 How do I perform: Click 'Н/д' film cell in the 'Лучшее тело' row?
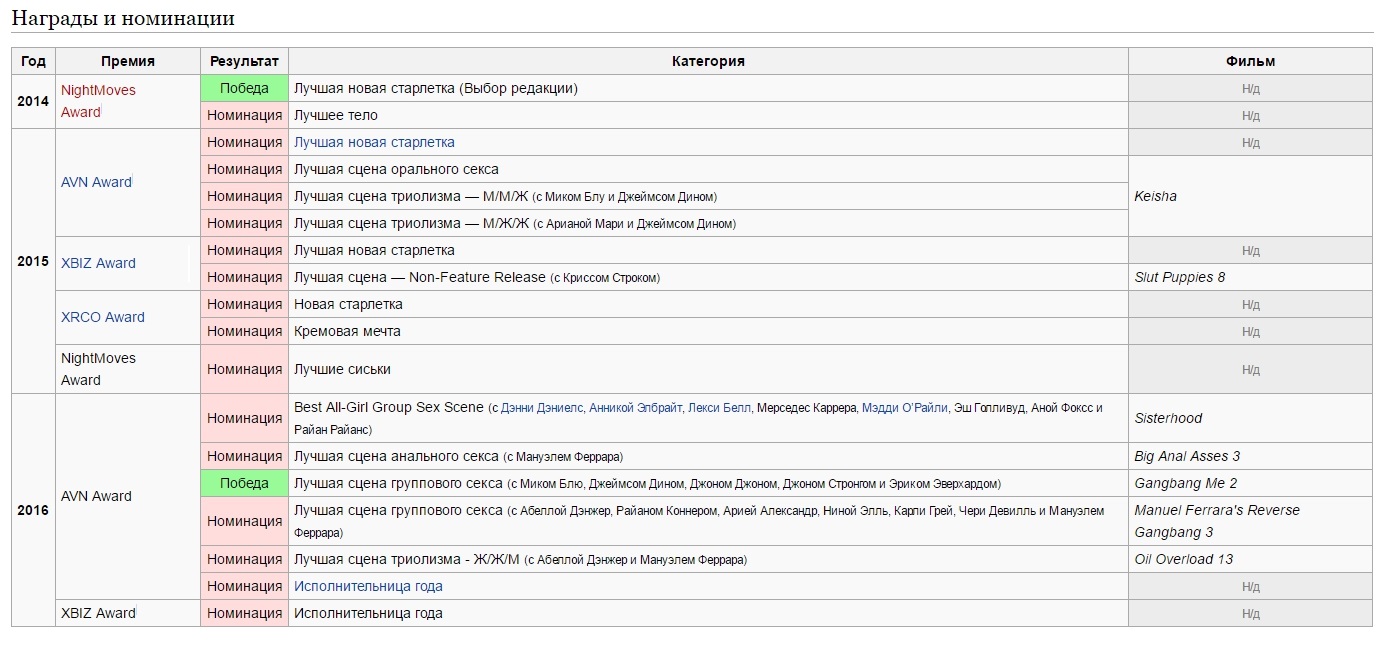[x=1250, y=115]
